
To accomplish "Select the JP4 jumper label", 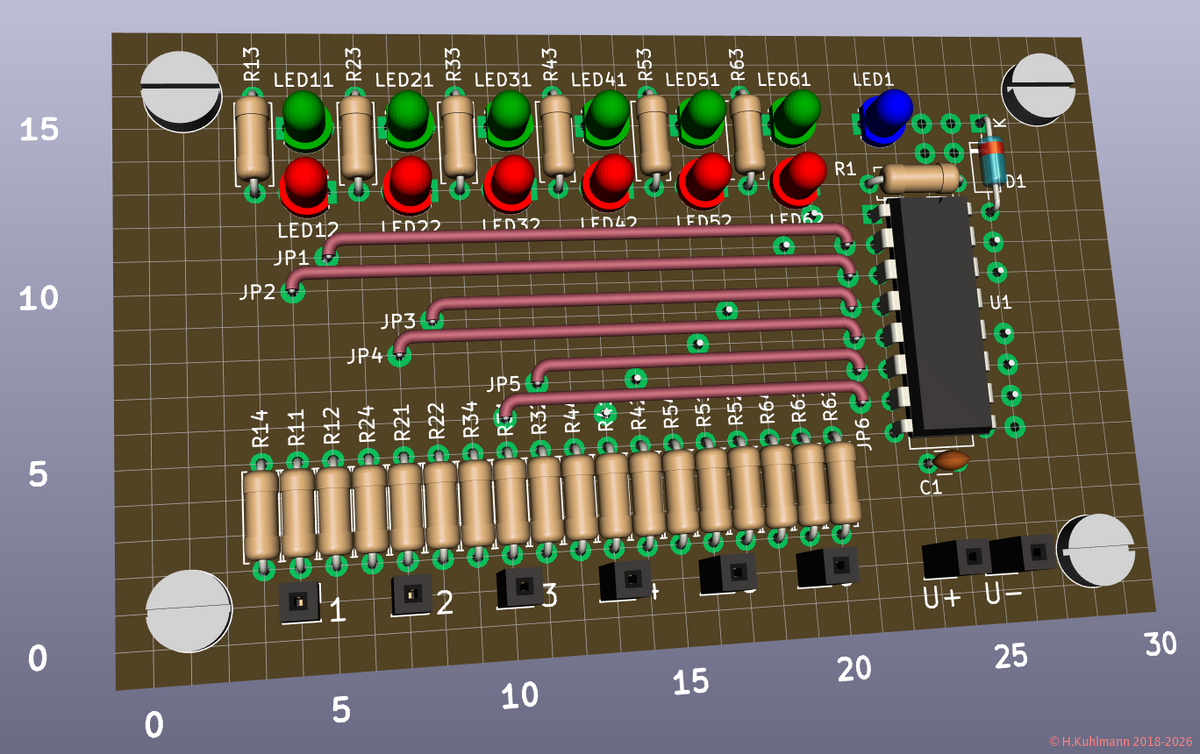I will (365, 355).
